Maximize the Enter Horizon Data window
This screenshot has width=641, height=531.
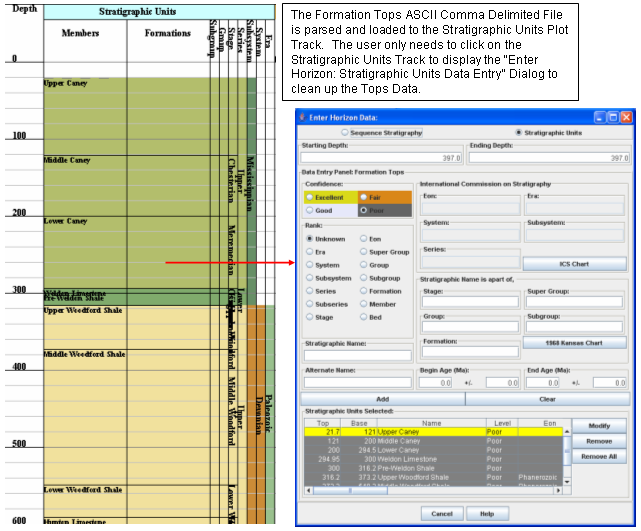pos(613,117)
